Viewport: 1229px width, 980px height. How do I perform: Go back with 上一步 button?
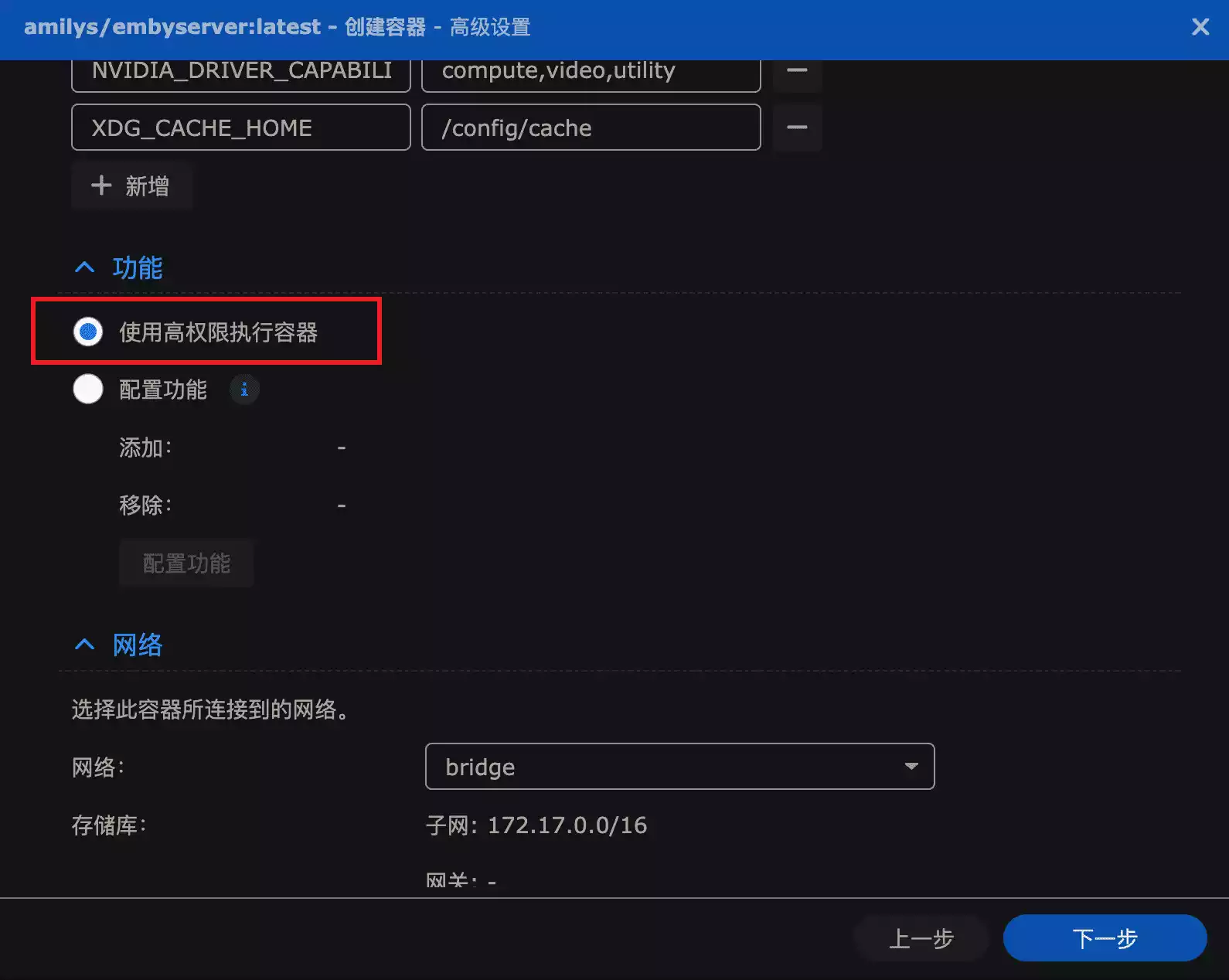(x=921, y=938)
